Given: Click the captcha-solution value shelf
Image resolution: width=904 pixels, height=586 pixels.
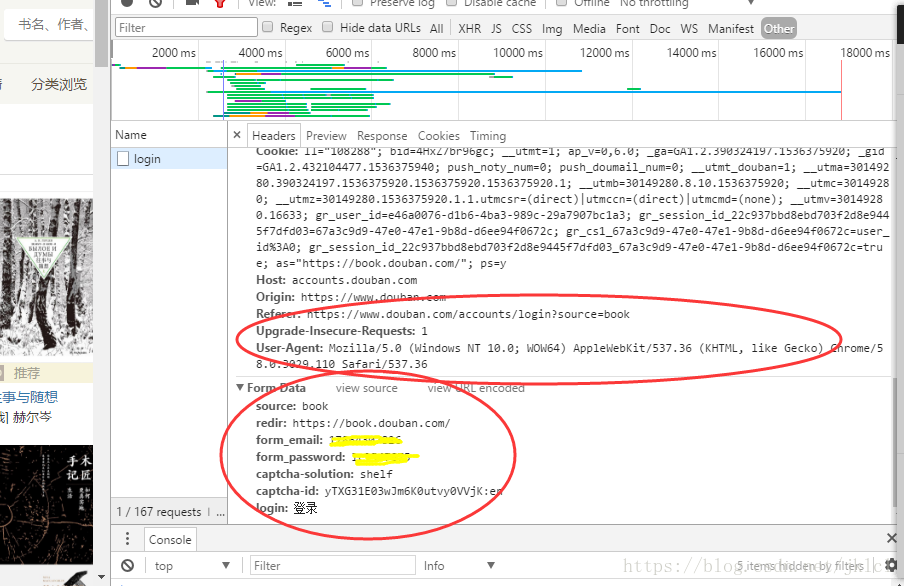Looking at the screenshot, I should pos(376,474).
